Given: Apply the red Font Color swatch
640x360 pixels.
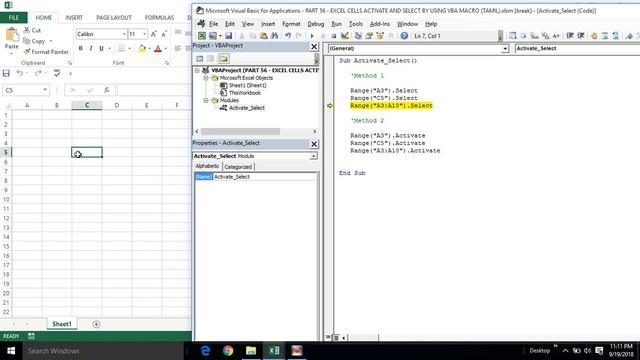Looking at the screenshot, I should tap(158, 49).
